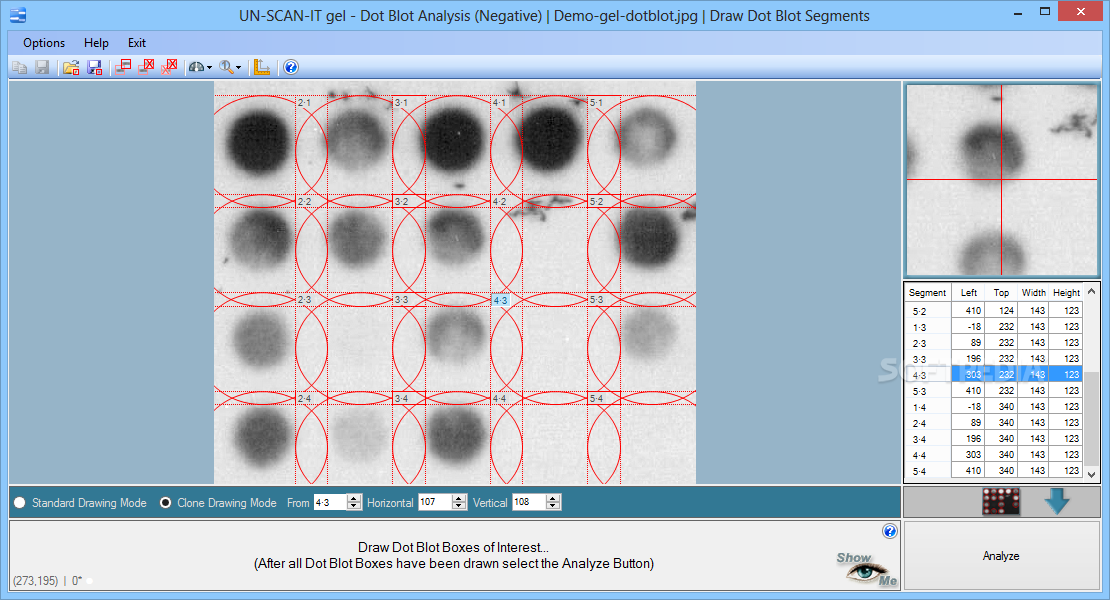Click the ruler calibration icon
The height and width of the screenshot is (600, 1110).
tap(262, 67)
